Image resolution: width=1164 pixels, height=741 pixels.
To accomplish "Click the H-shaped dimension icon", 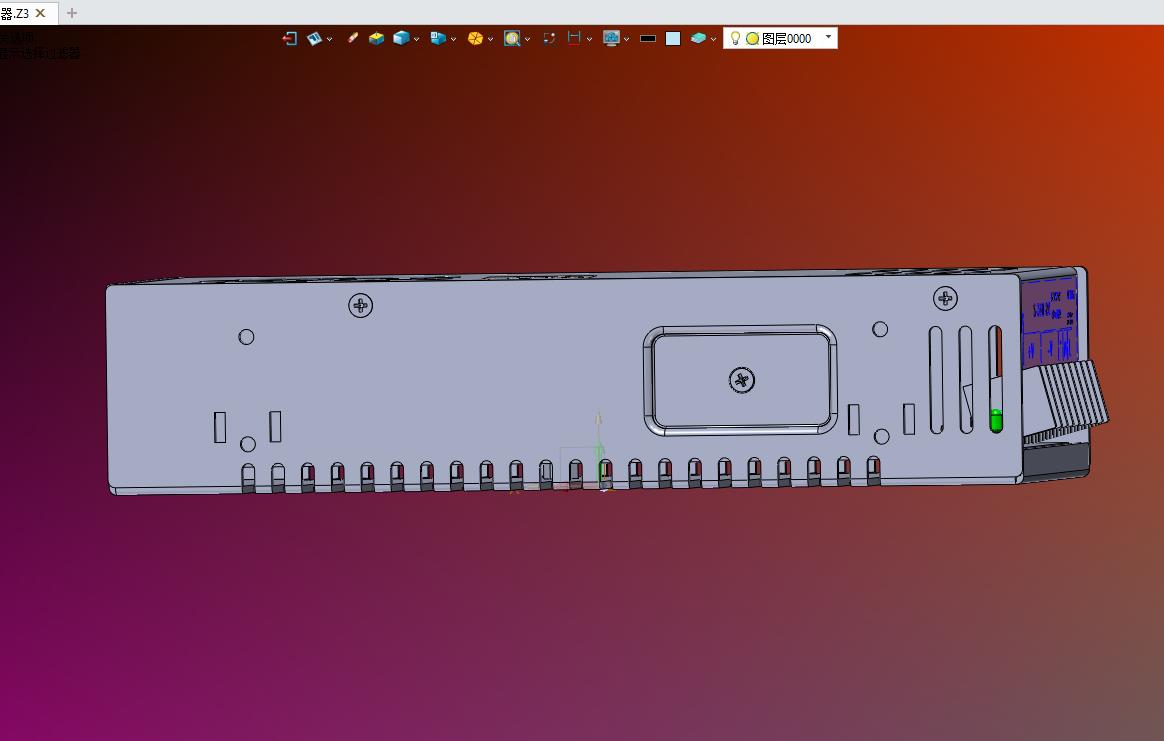I will point(574,38).
